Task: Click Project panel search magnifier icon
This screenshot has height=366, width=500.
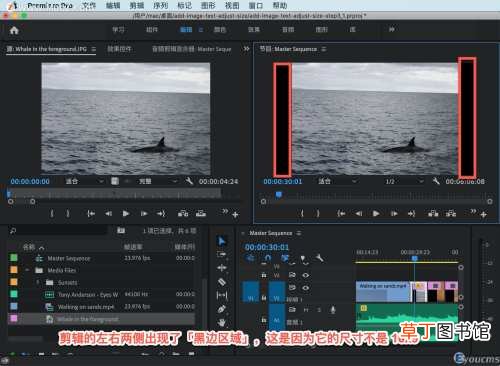Action: [x=13, y=230]
